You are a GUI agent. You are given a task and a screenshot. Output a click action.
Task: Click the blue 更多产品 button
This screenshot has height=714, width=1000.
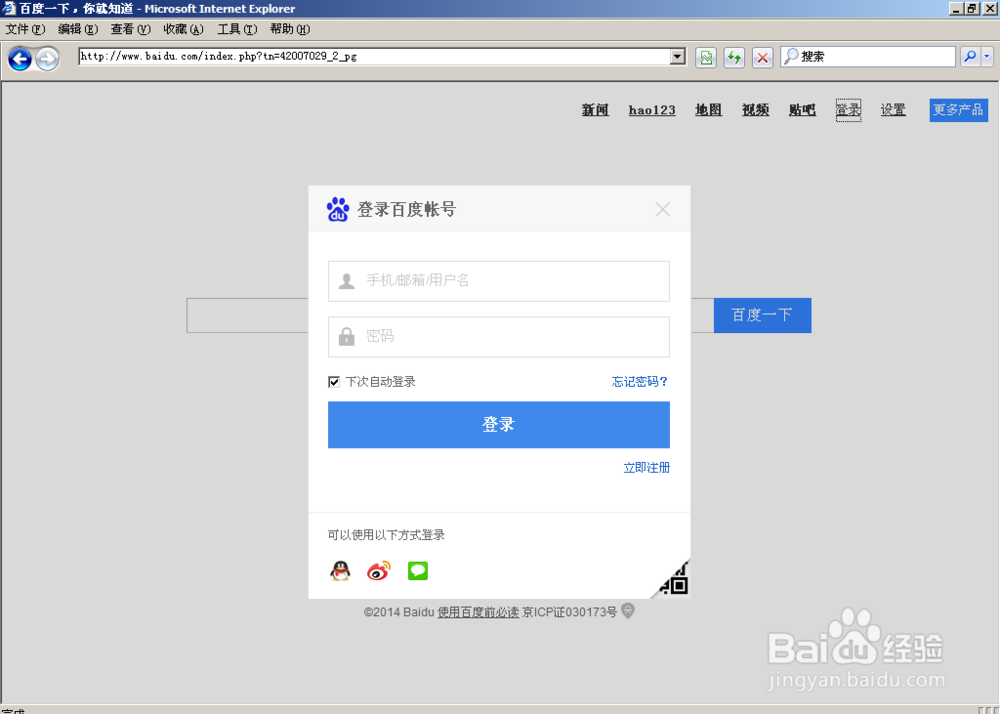pos(959,110)
